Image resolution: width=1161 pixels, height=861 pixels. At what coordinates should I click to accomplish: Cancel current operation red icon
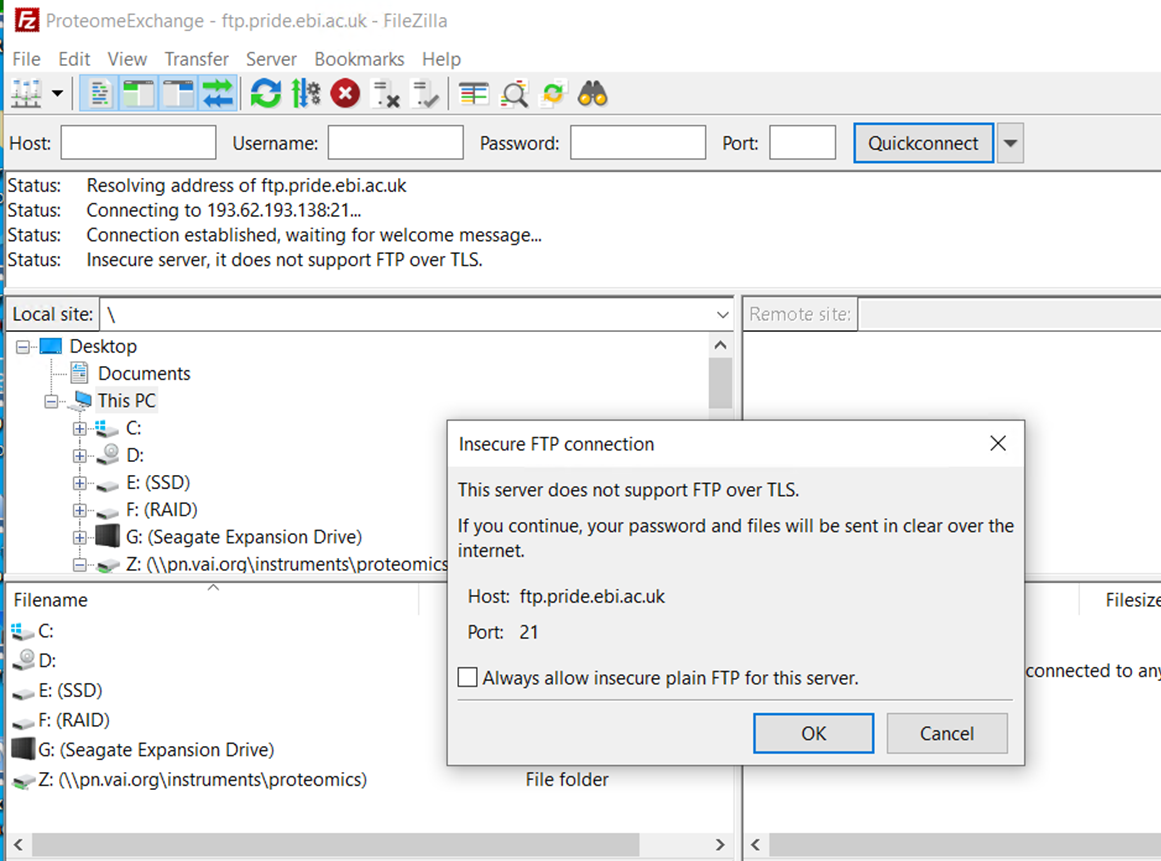click(345, 94)
